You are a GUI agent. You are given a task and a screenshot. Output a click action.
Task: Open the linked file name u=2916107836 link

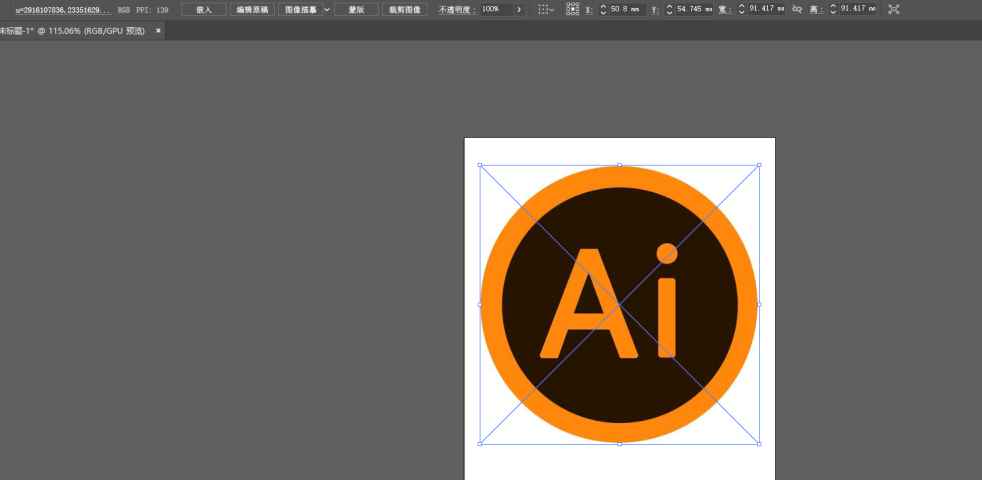point(63,10)
